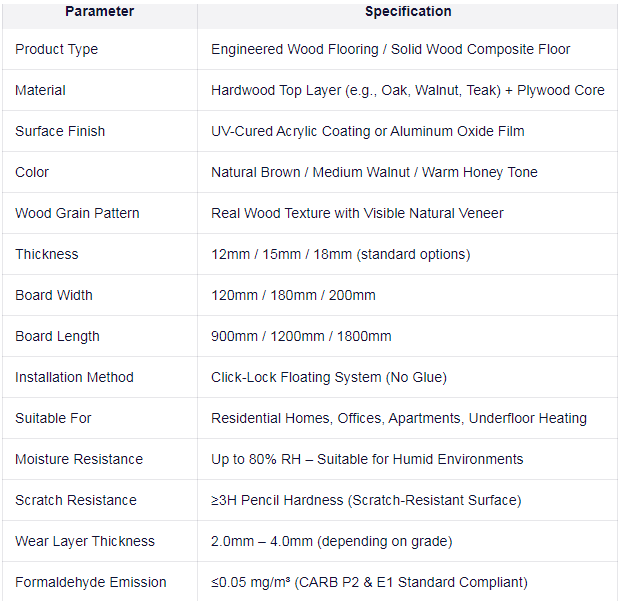Click the Formaldehyde Emission value text
The height and width of the screenshot is (601, 618).
(x=369, y=582)
